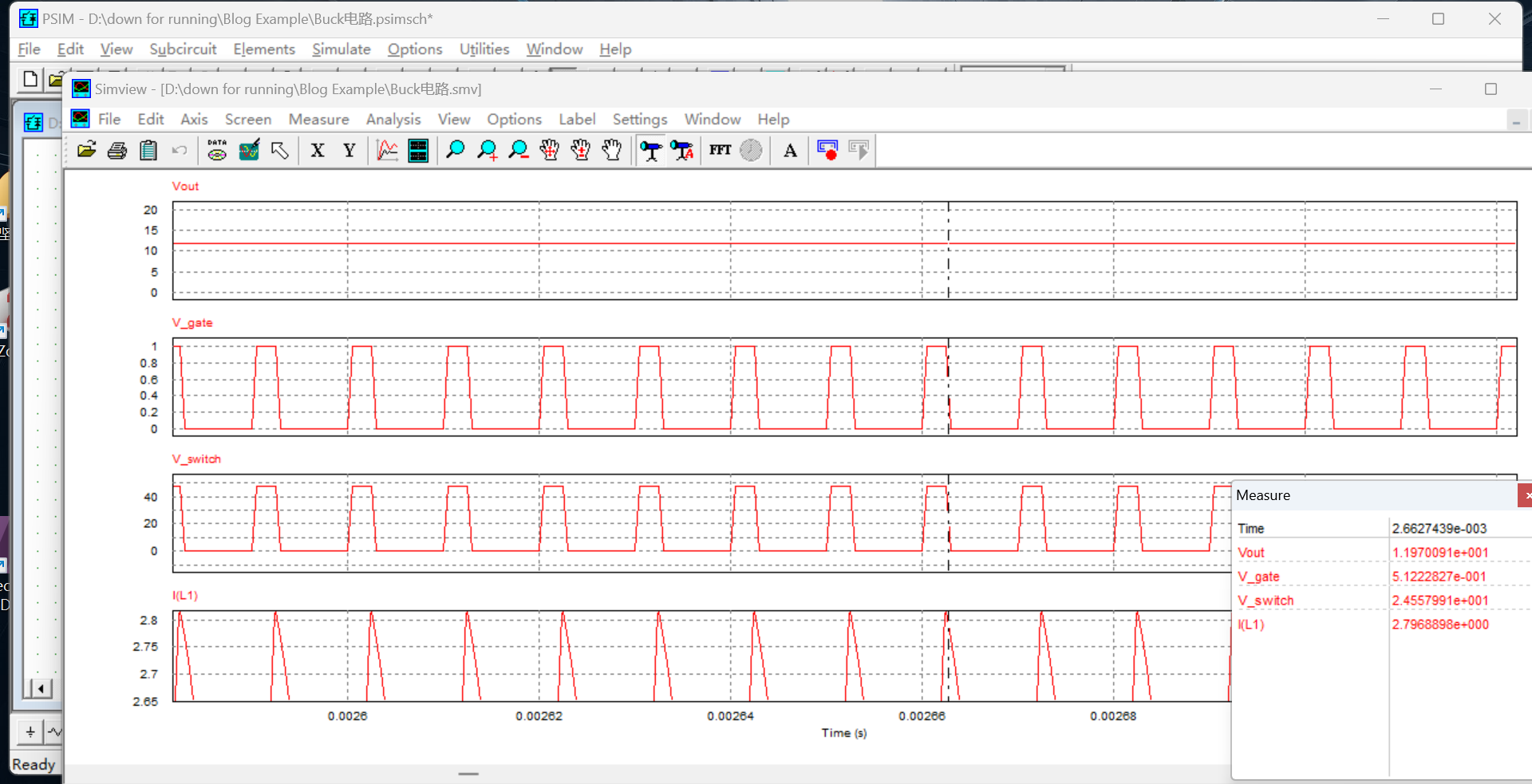
Task: Click the zoom in magnifier icon
Action: [x=487, y=150]
